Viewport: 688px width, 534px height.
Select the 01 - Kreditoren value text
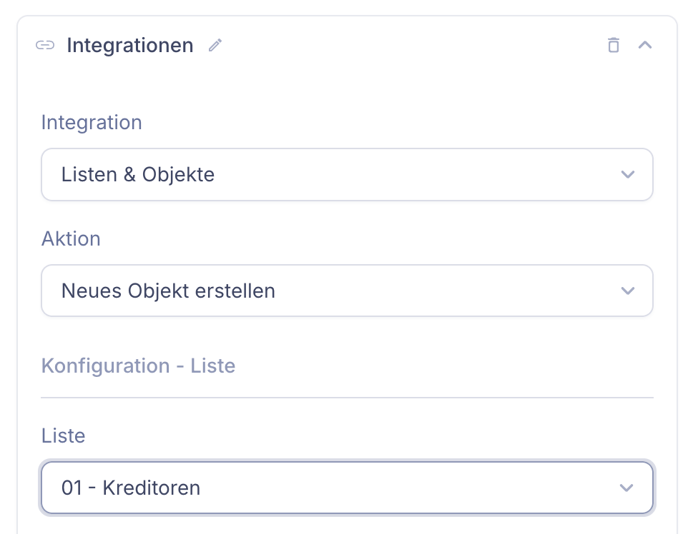(131, 487)
